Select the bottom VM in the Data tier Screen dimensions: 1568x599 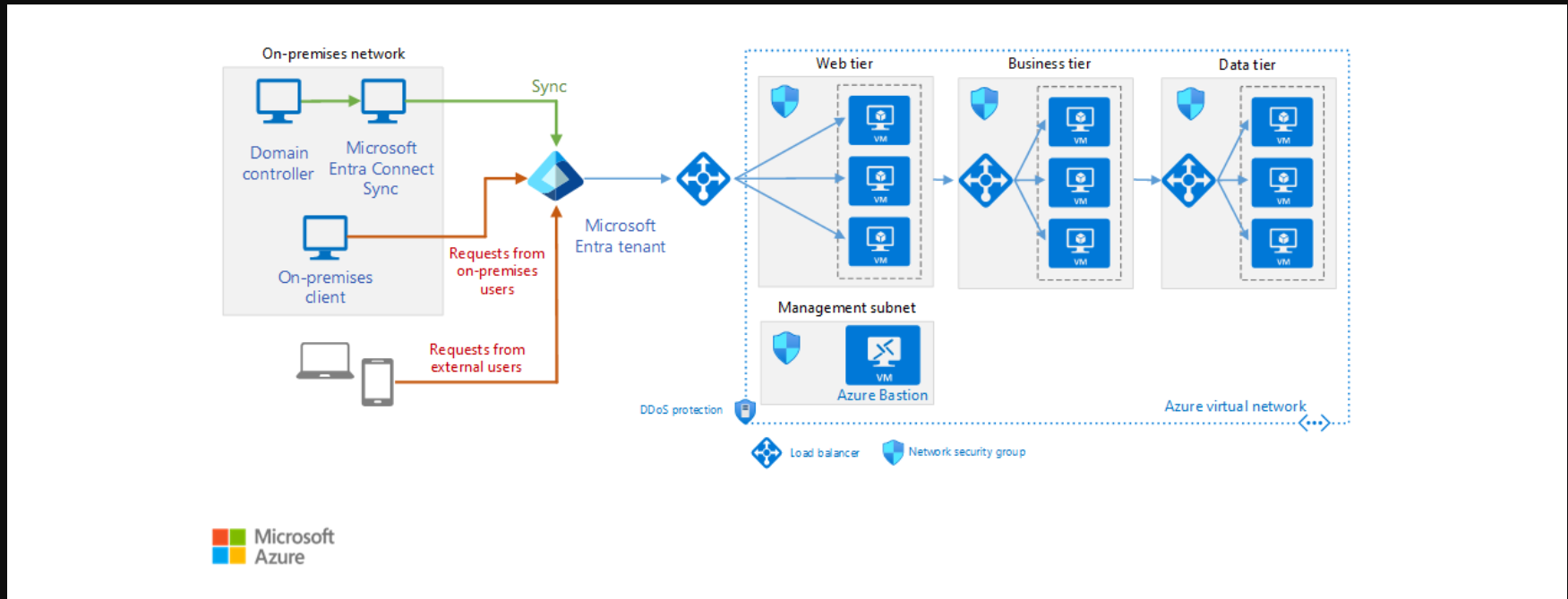(x=1282, y=244)
